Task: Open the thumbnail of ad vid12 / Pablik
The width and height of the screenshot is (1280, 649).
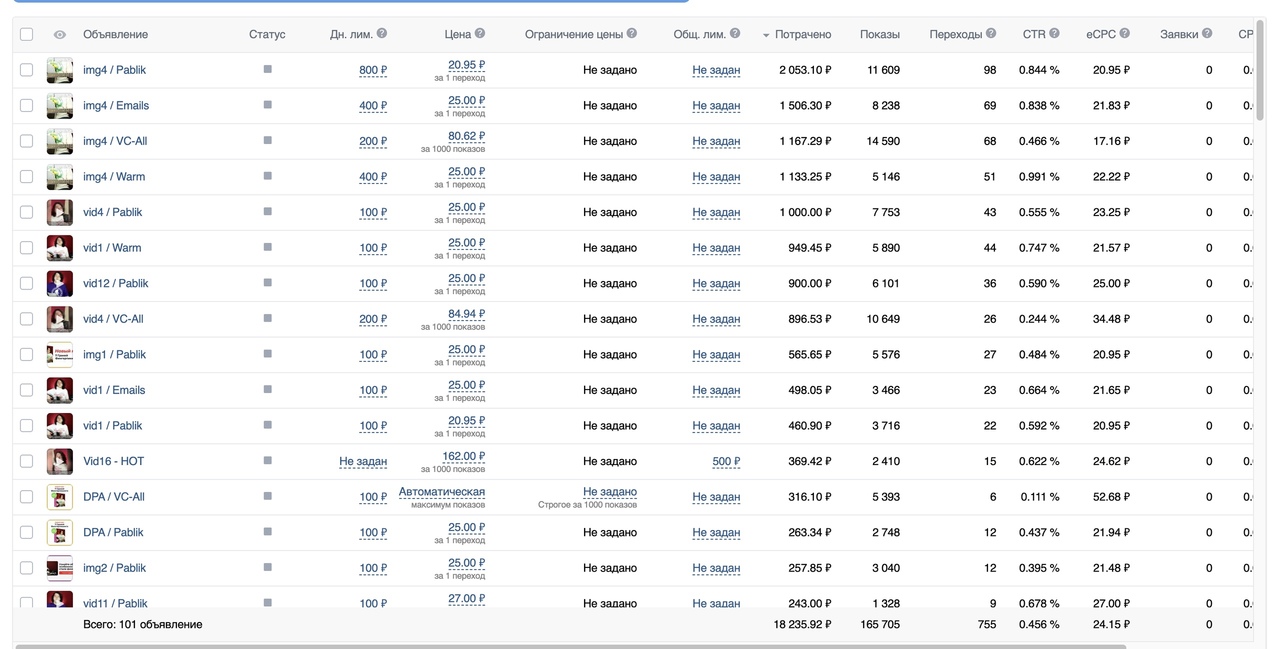Action: 60,283
